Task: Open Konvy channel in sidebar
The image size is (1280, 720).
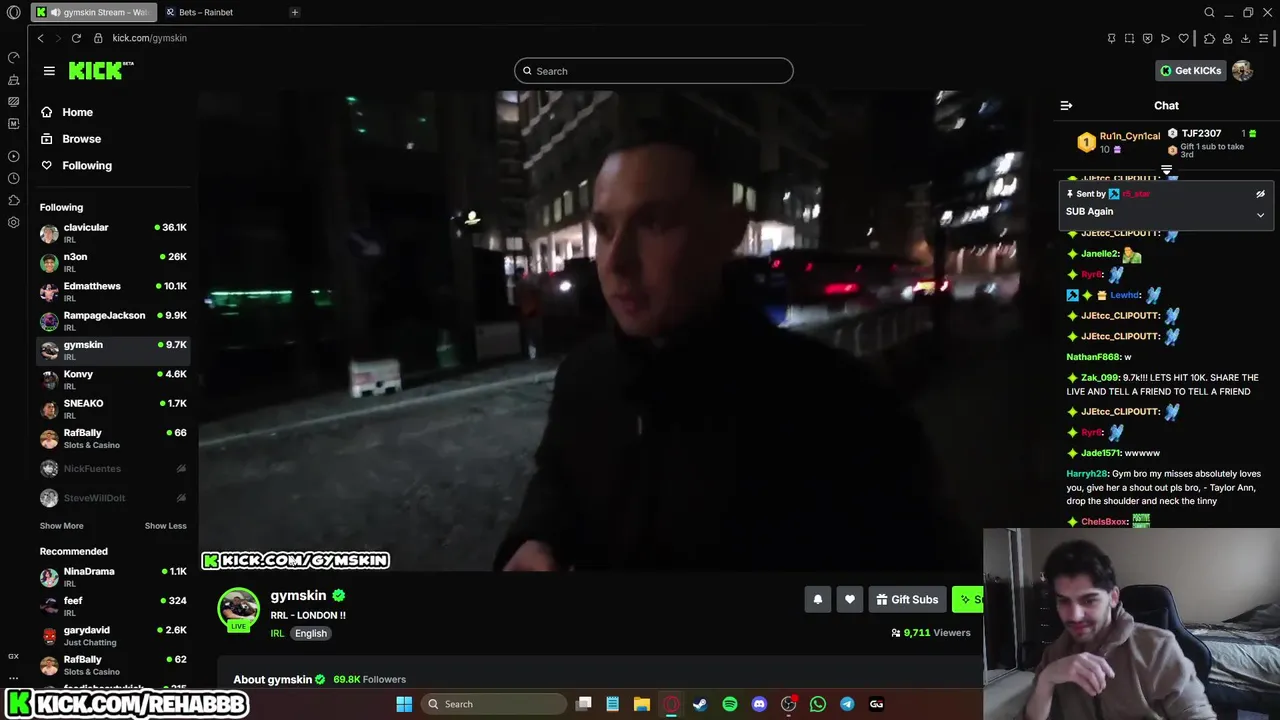Action: (113, 379)
